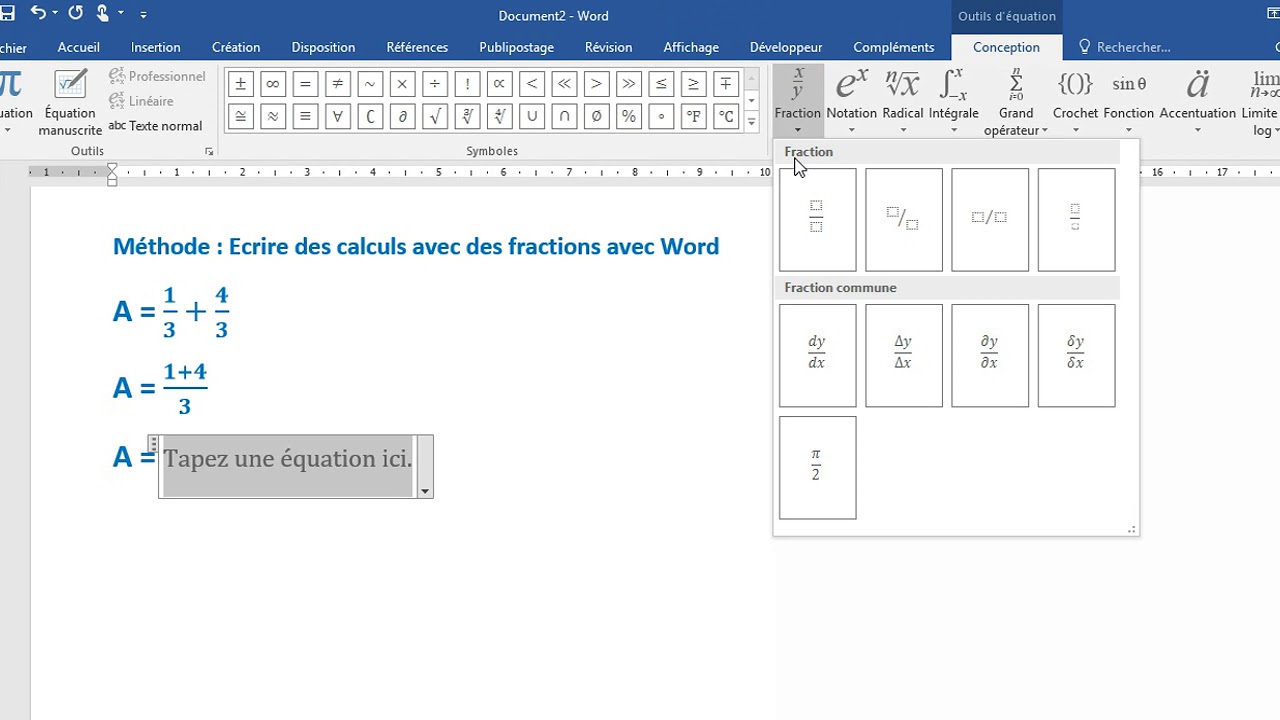Open the Grand opérateur dropdown
The image size is (1280, 720).
click(x=1016, y=101)
